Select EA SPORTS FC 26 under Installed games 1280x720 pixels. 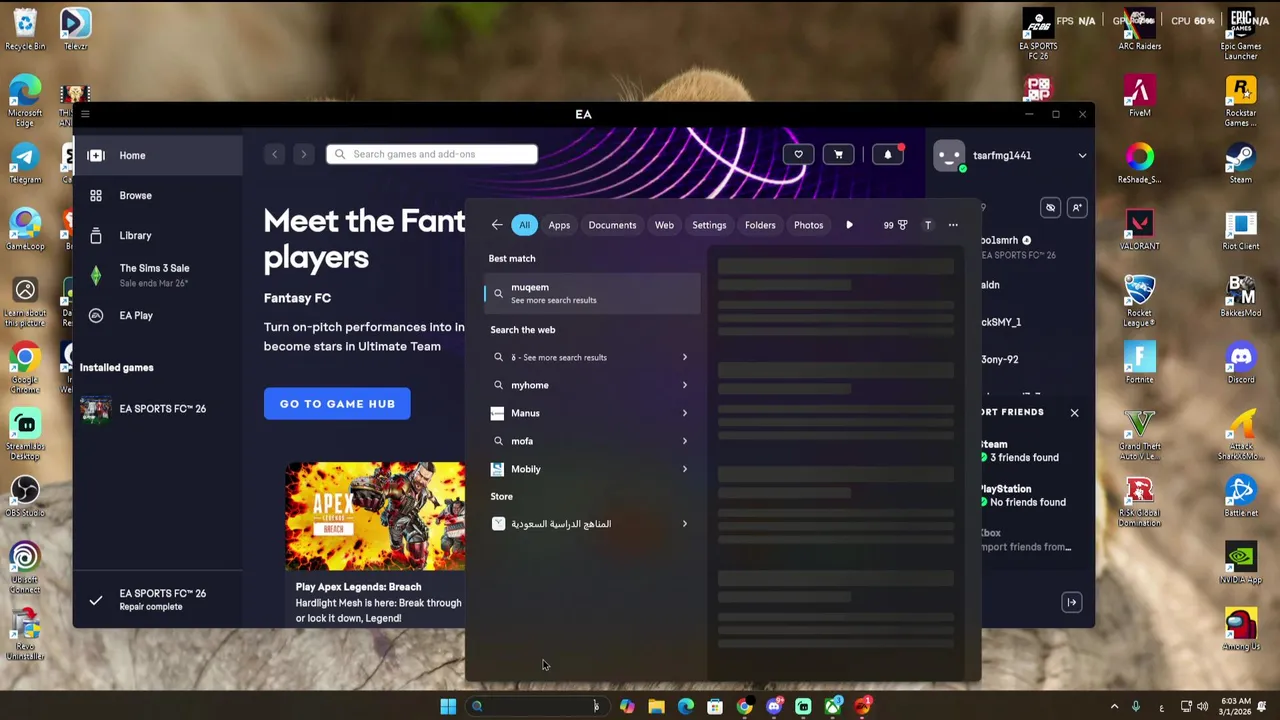157,408
